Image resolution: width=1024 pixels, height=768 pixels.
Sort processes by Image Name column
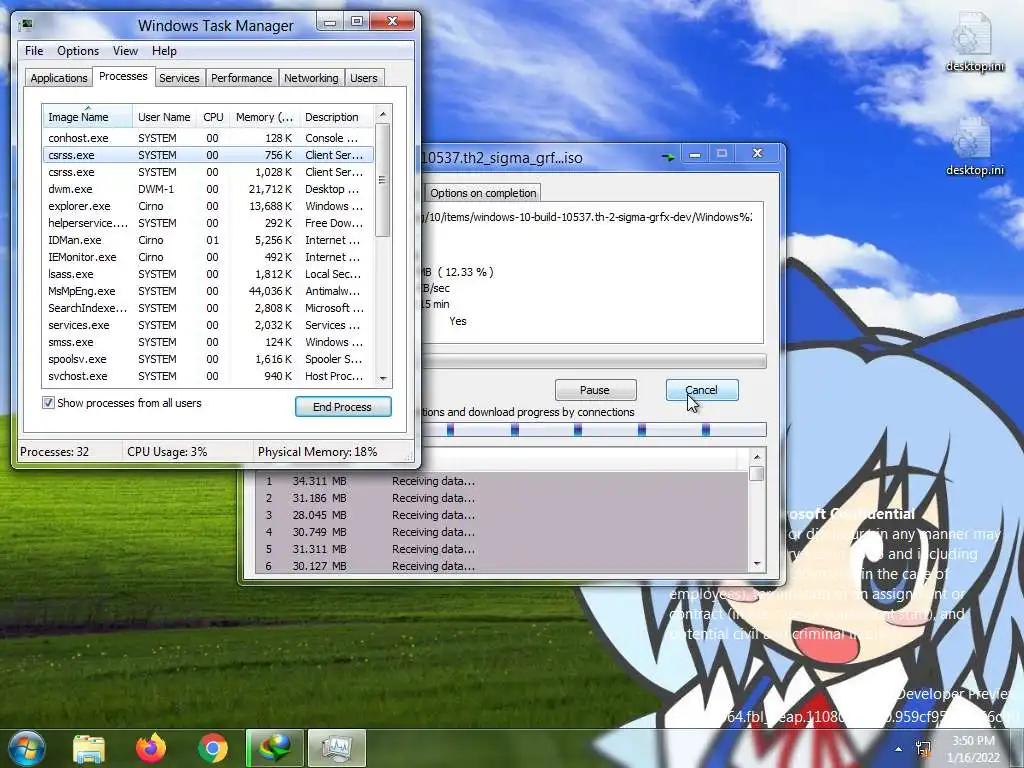(x=88, y=117)
